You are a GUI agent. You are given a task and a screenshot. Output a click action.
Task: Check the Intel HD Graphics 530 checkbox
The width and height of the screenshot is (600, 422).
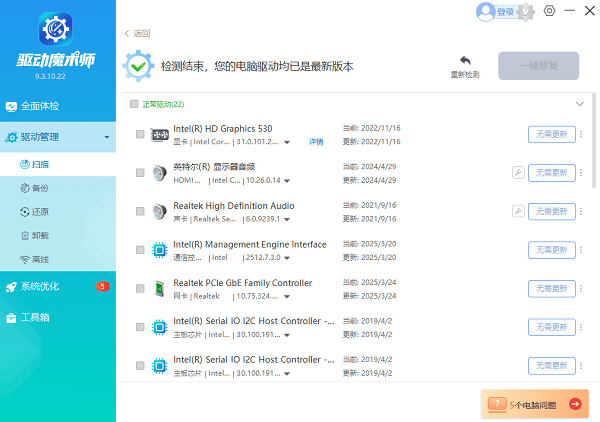click(x=140, y=134)
